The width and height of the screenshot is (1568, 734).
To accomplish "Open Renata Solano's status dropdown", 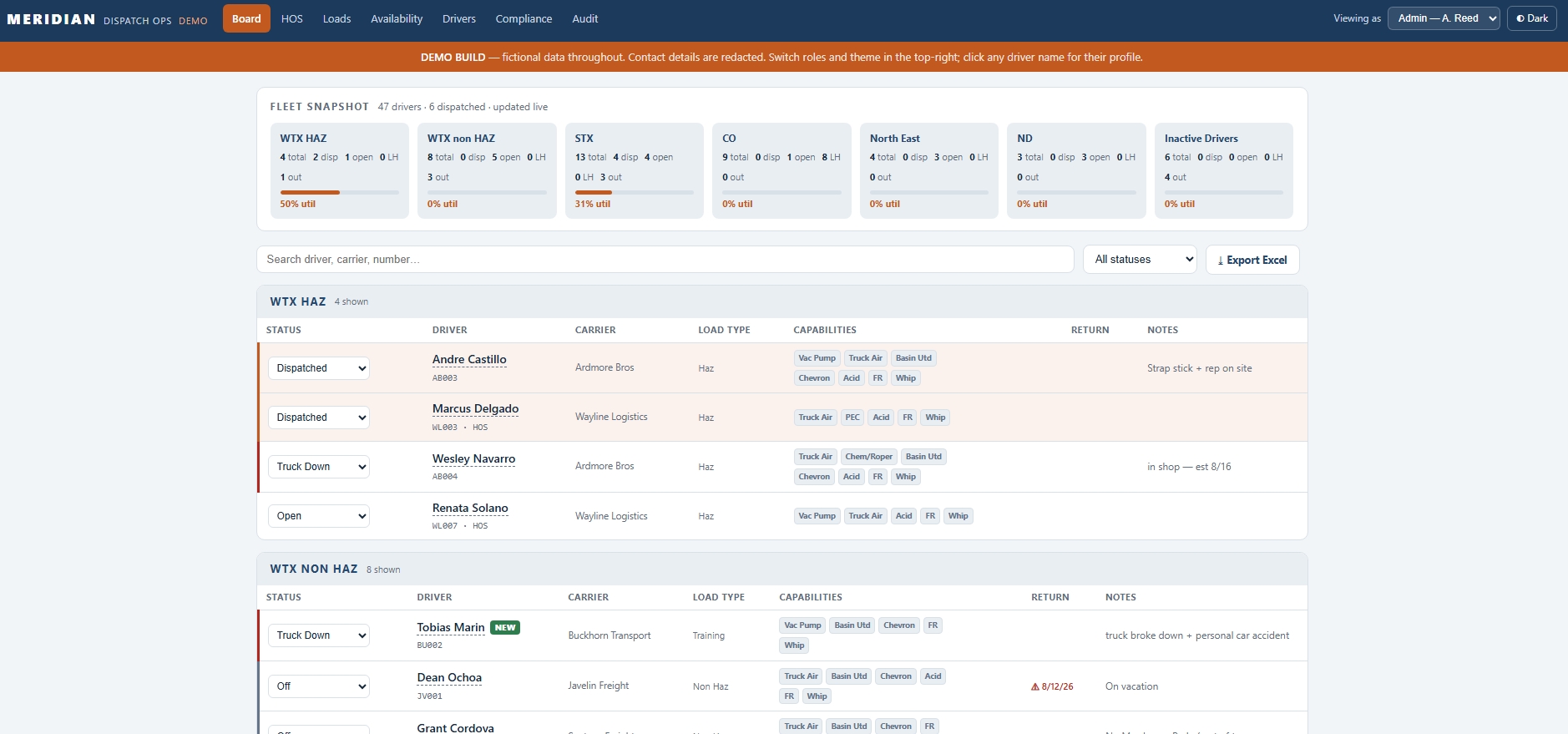I will pos(318,515).
